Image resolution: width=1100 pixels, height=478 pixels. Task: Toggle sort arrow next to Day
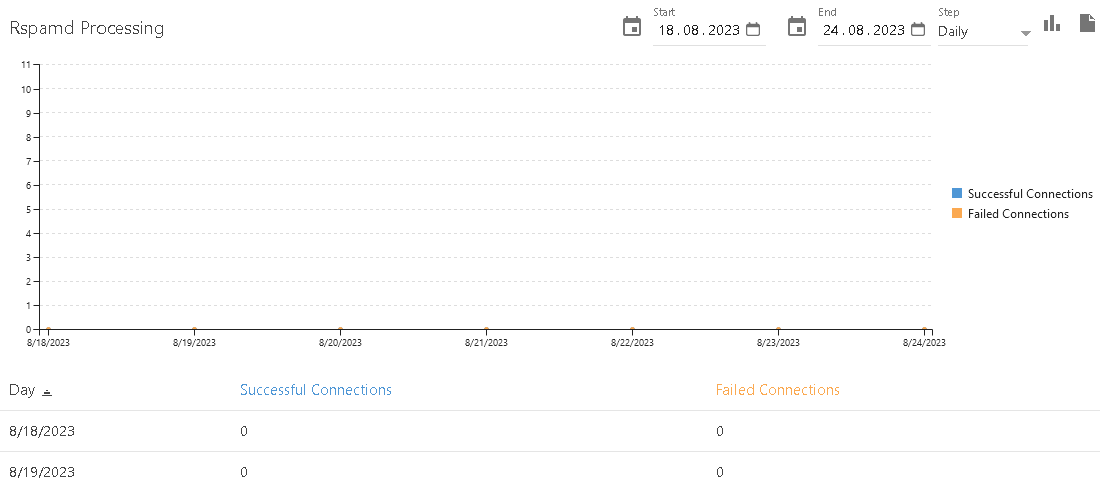click(47, 391)
